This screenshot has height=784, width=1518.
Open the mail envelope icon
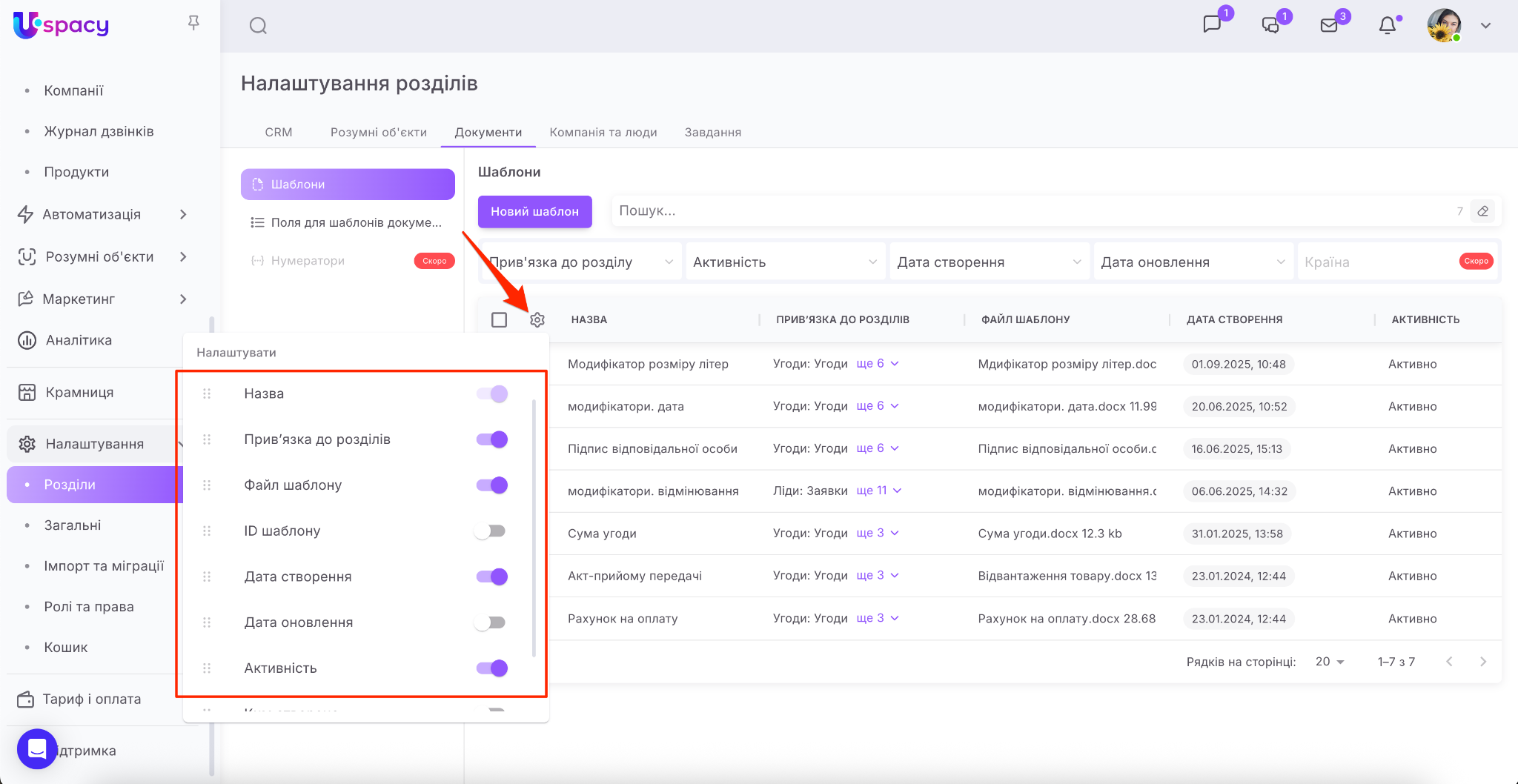click(x=1329, y=26)
